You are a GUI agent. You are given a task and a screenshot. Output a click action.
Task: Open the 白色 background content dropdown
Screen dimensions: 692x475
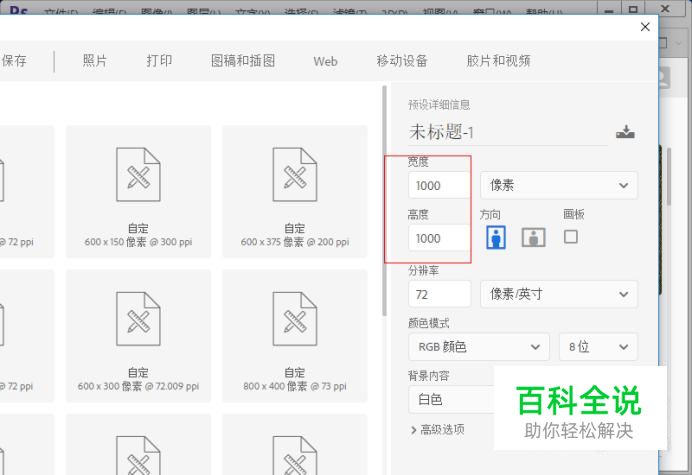click(x=451, y=400)
